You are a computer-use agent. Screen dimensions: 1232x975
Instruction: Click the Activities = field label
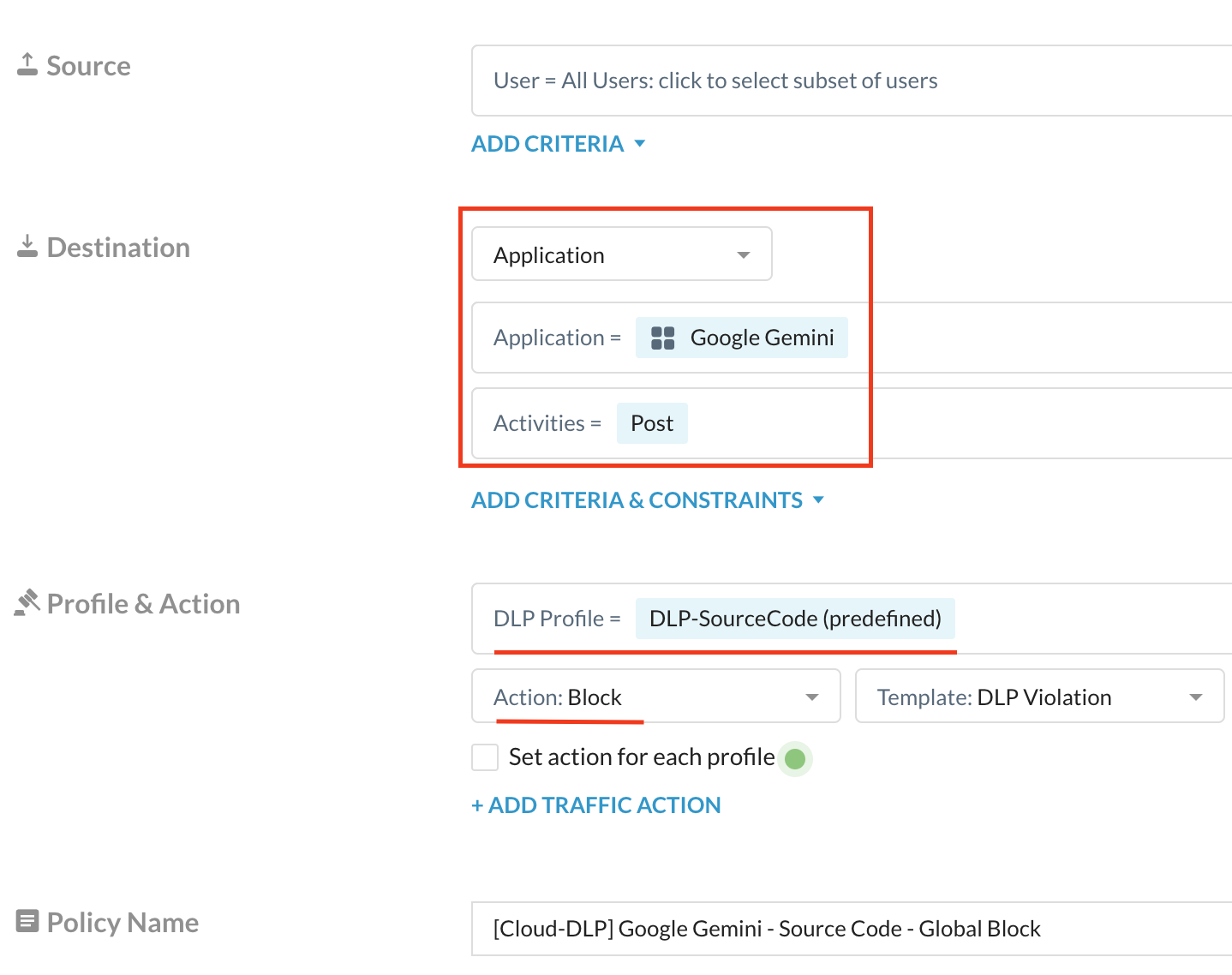547,423
